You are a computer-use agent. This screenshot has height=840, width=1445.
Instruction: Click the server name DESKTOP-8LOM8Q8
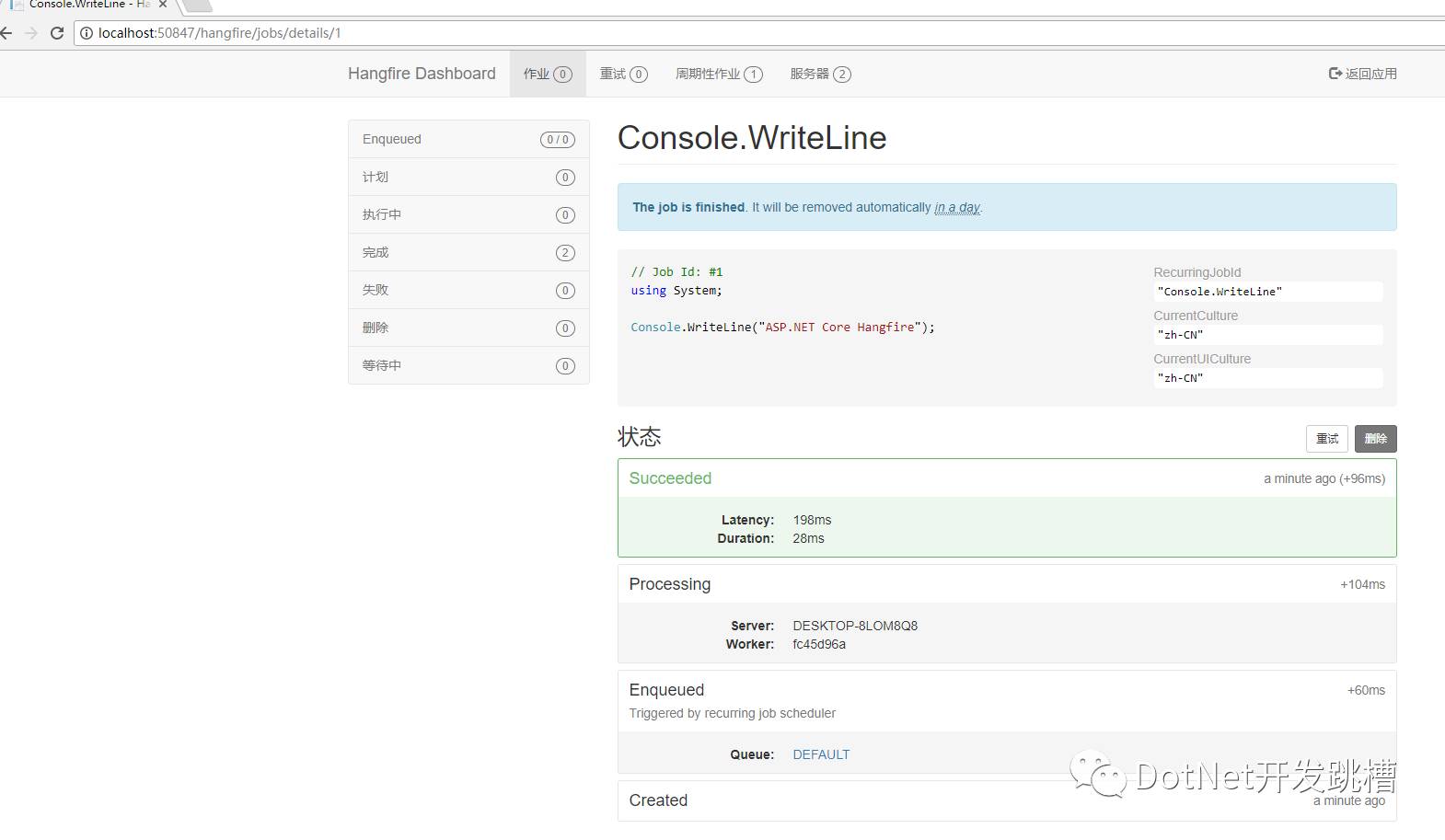point(855,626)
